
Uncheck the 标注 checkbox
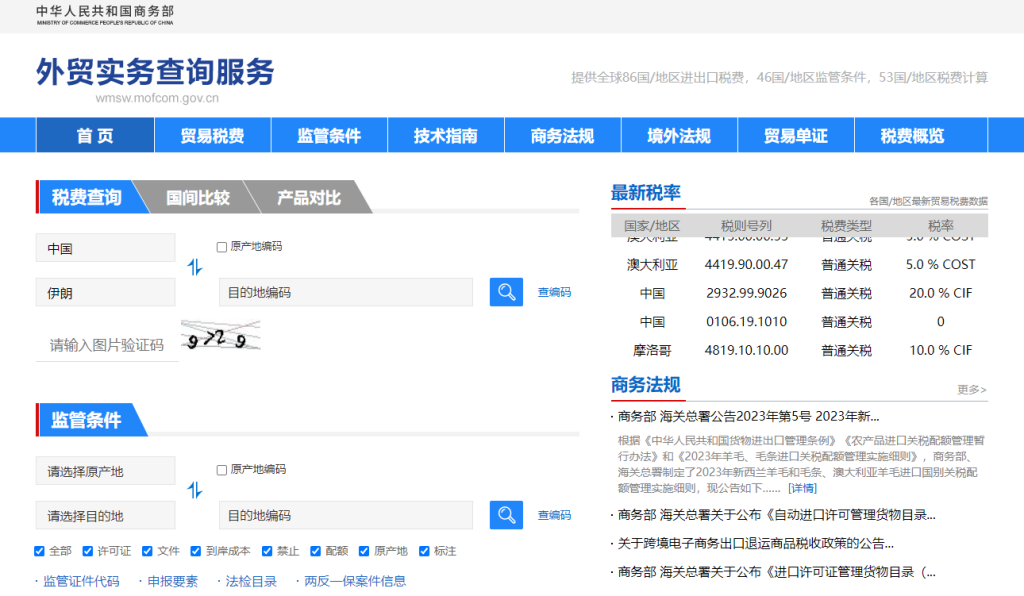(424, 551)
